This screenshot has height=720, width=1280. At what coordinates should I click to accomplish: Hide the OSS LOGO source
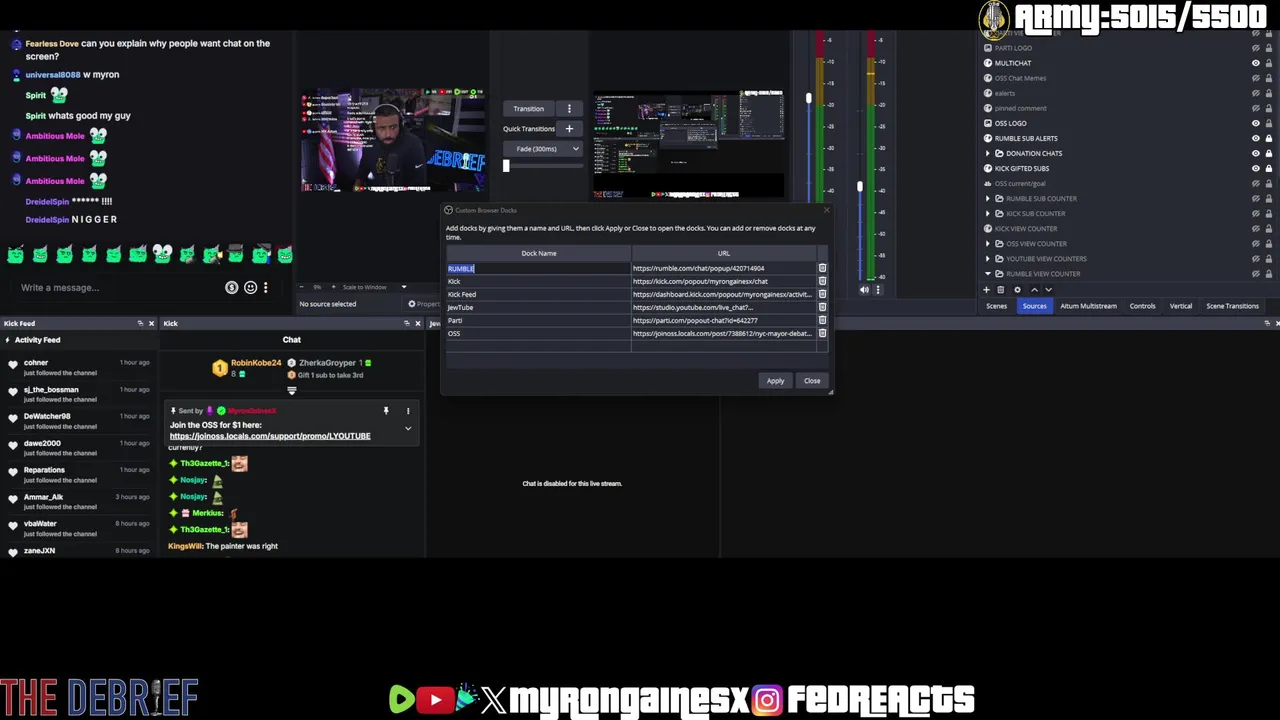coord(1256,123)
